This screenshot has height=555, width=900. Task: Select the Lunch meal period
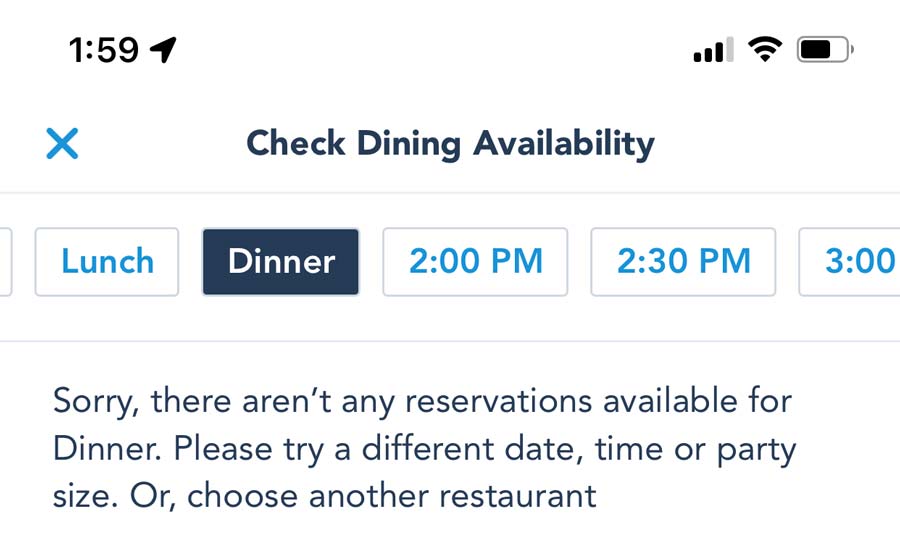click(107, 262)
